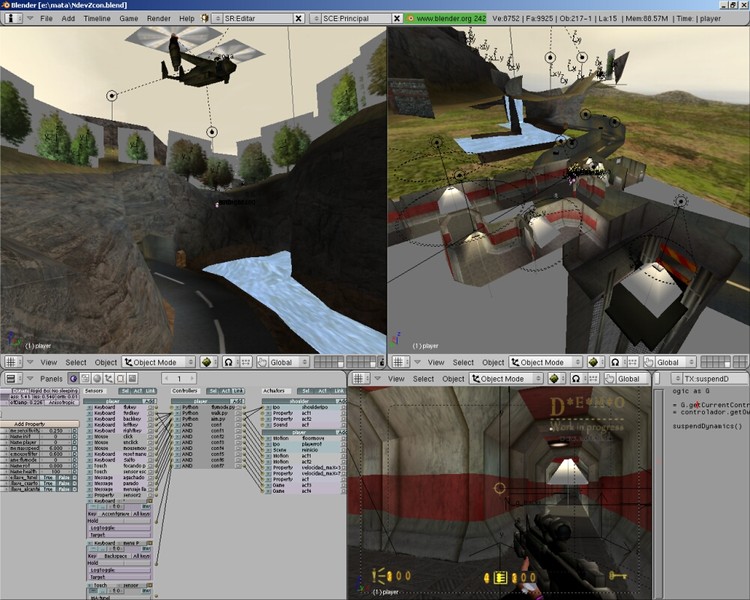
Task: Open the info window type selector icon
Action: pos(12,18)
